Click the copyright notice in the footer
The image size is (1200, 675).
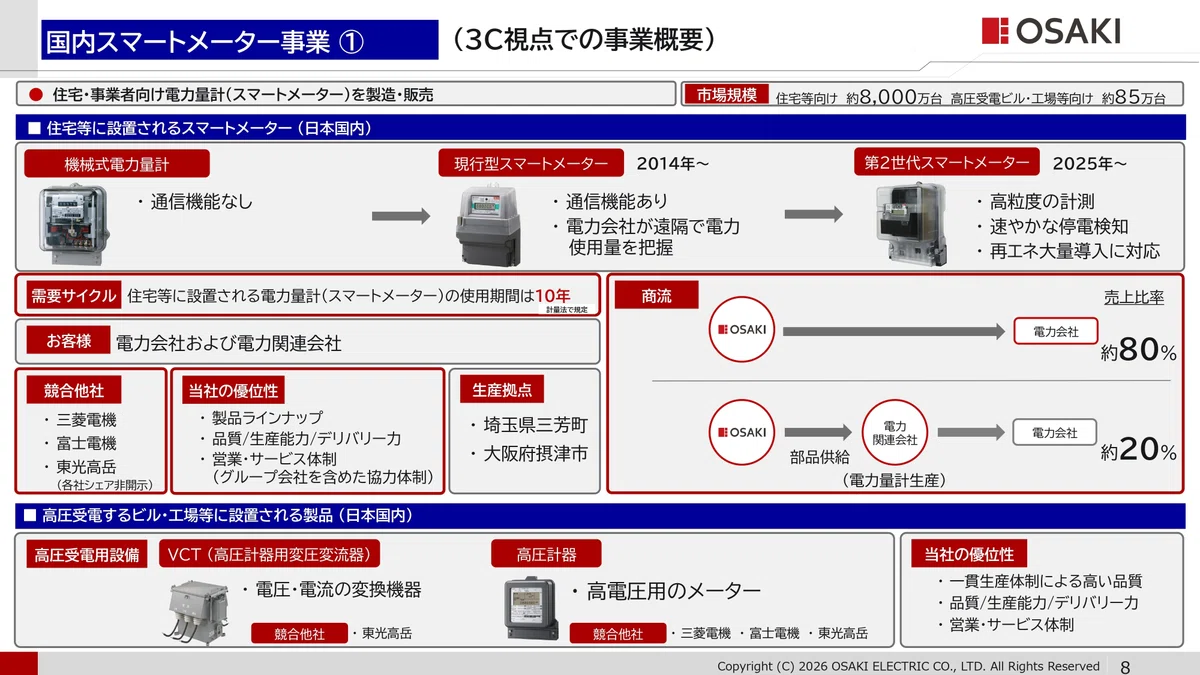pos(908,666)
